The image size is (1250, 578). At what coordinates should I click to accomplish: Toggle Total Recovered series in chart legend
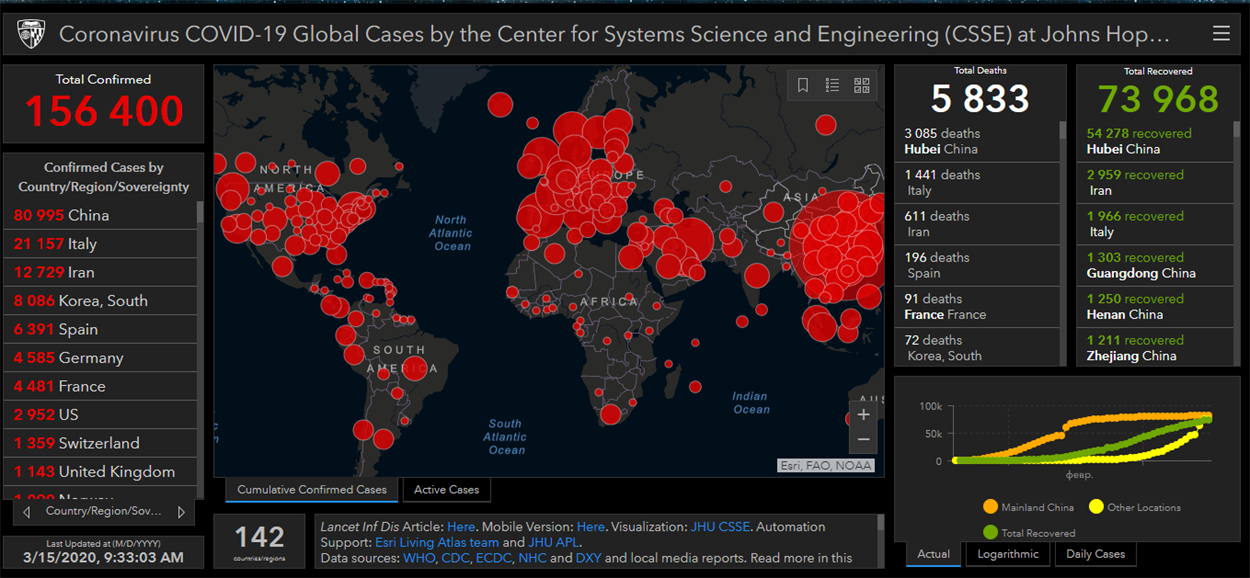(x=1029, y=533)
